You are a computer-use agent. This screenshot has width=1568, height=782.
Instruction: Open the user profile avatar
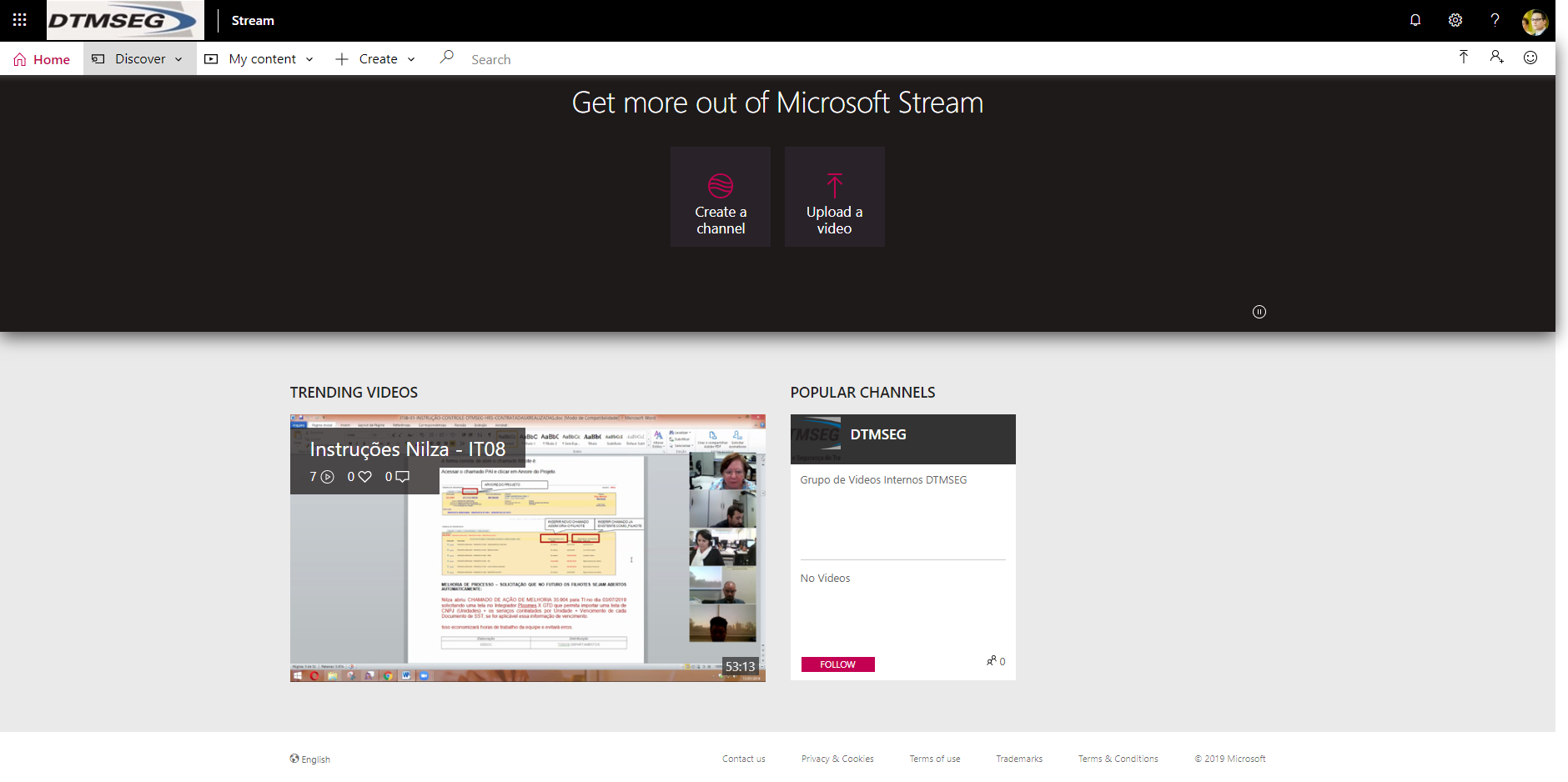pyautogui.click(x=1535, y=22)
